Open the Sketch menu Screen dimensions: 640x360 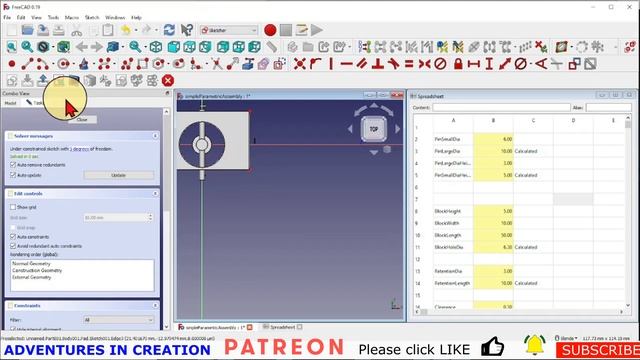coord(92,18)
